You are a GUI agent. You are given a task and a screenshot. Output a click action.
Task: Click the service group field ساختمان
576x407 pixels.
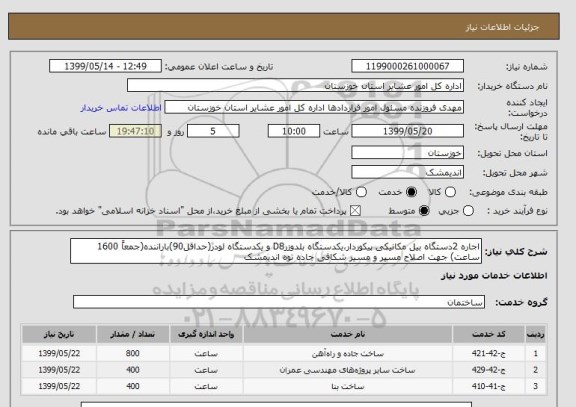(279, 302)
